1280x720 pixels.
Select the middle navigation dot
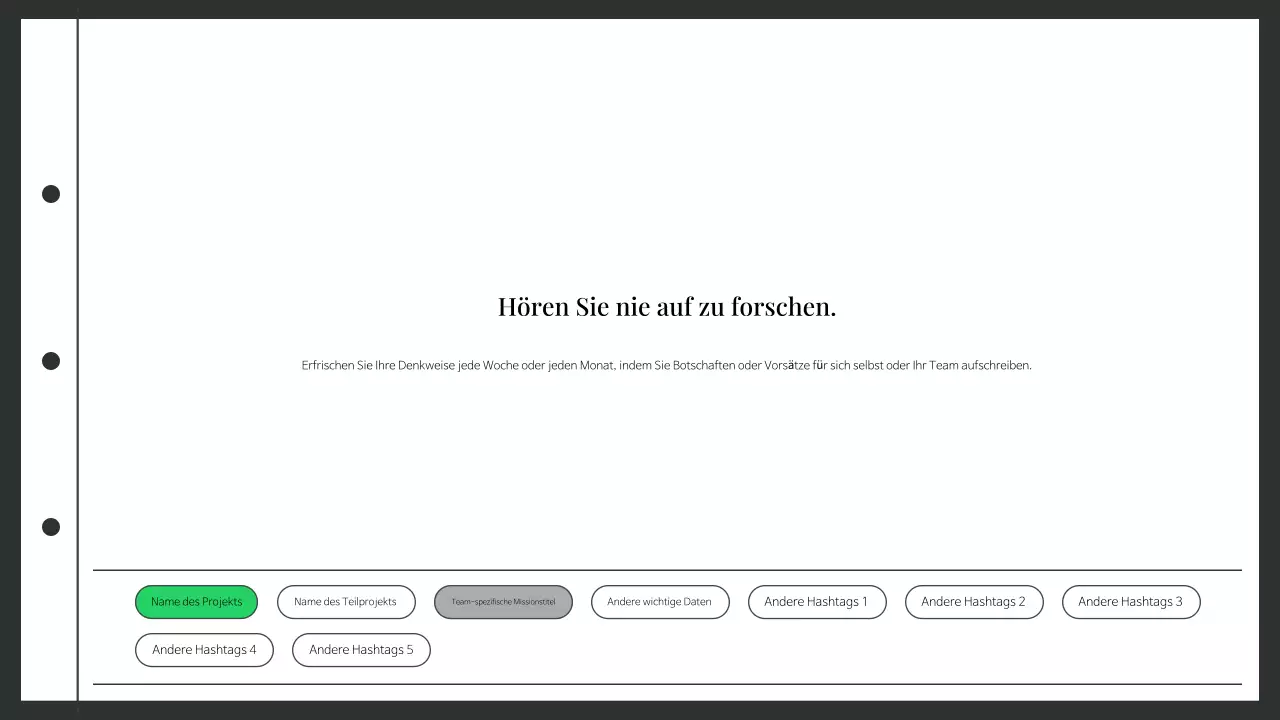tap(50, 361)
